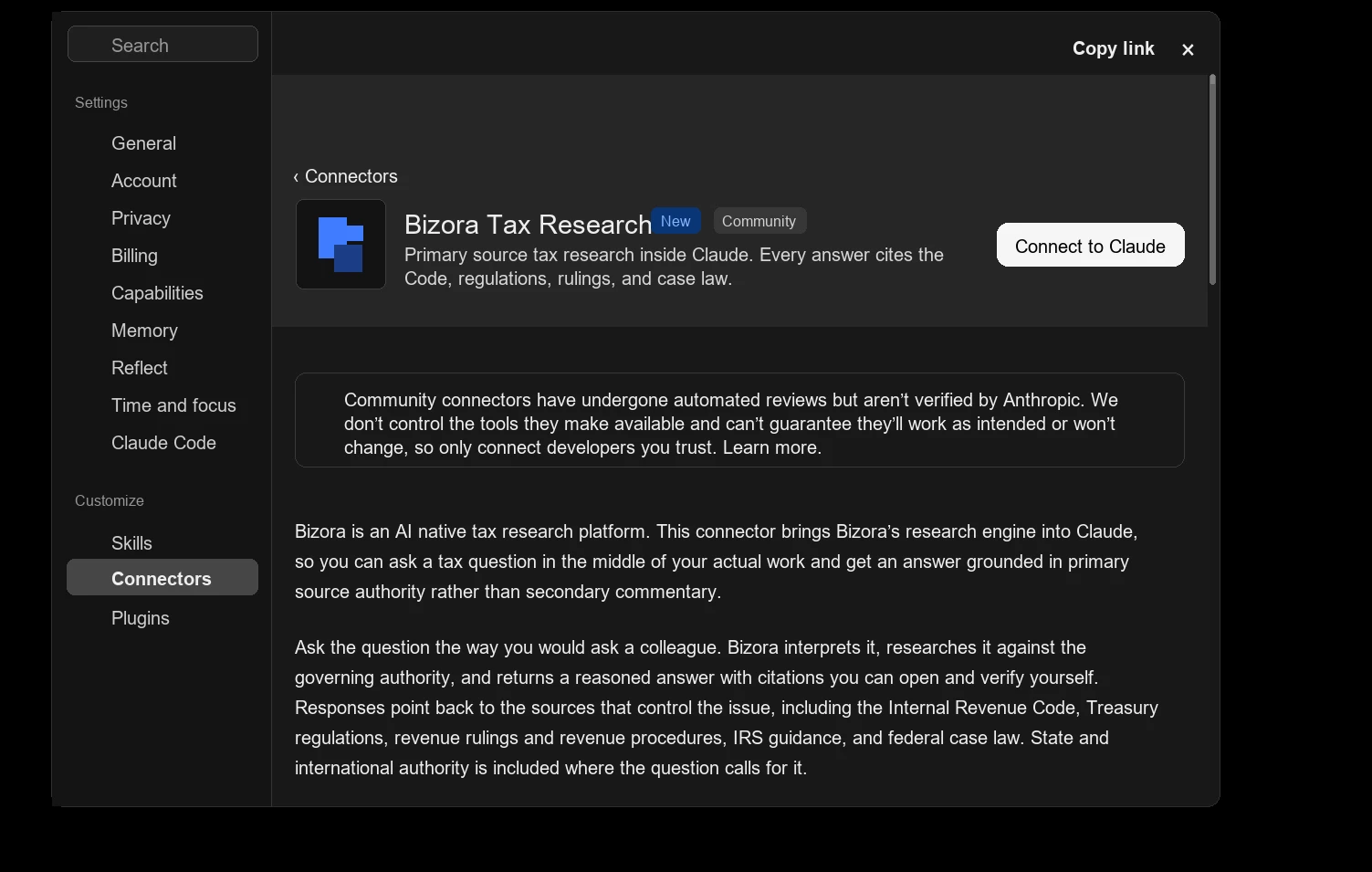The image size is (1372, 872).
Task: Click the Bizora Tax Research title
Action: pos(528,224)
